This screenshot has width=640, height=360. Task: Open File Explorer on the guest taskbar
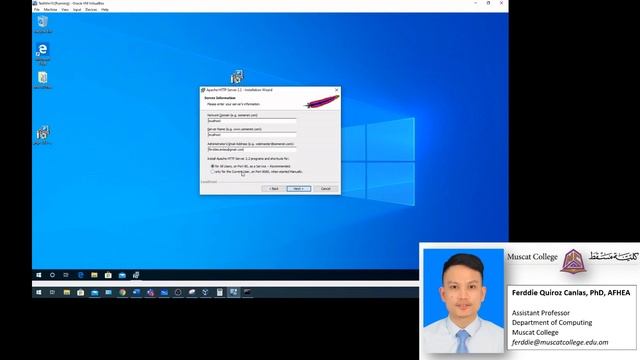click(94, 275)
